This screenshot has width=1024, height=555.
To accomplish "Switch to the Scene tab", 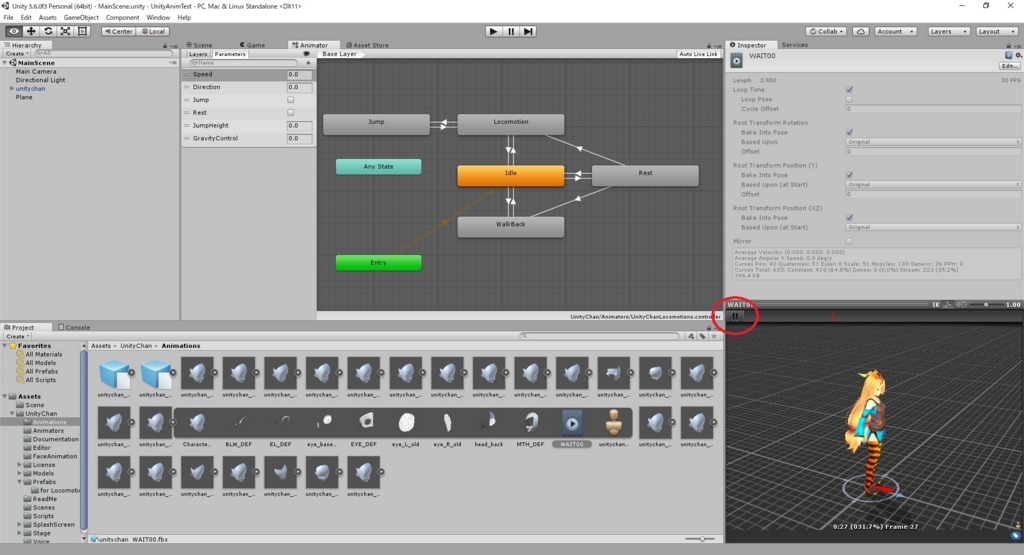I will [199, 45].
